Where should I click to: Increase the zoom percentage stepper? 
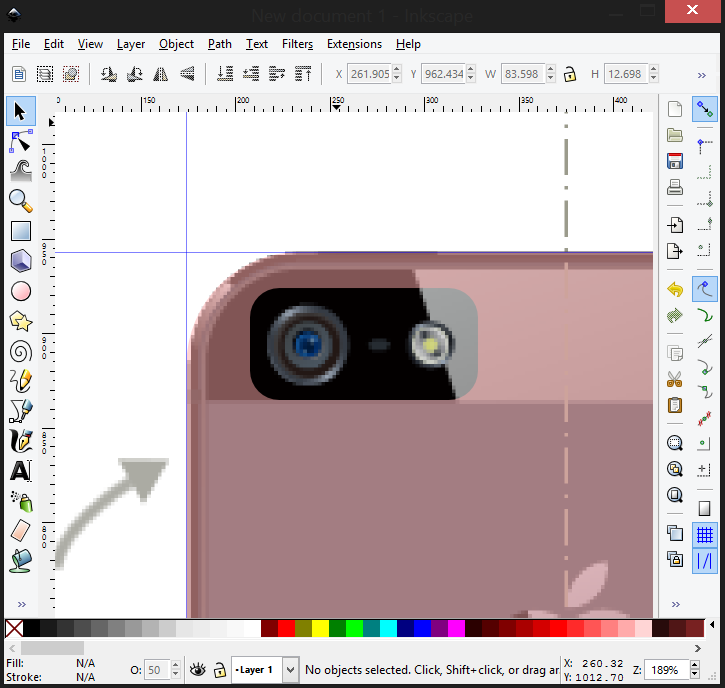point(694,665)
